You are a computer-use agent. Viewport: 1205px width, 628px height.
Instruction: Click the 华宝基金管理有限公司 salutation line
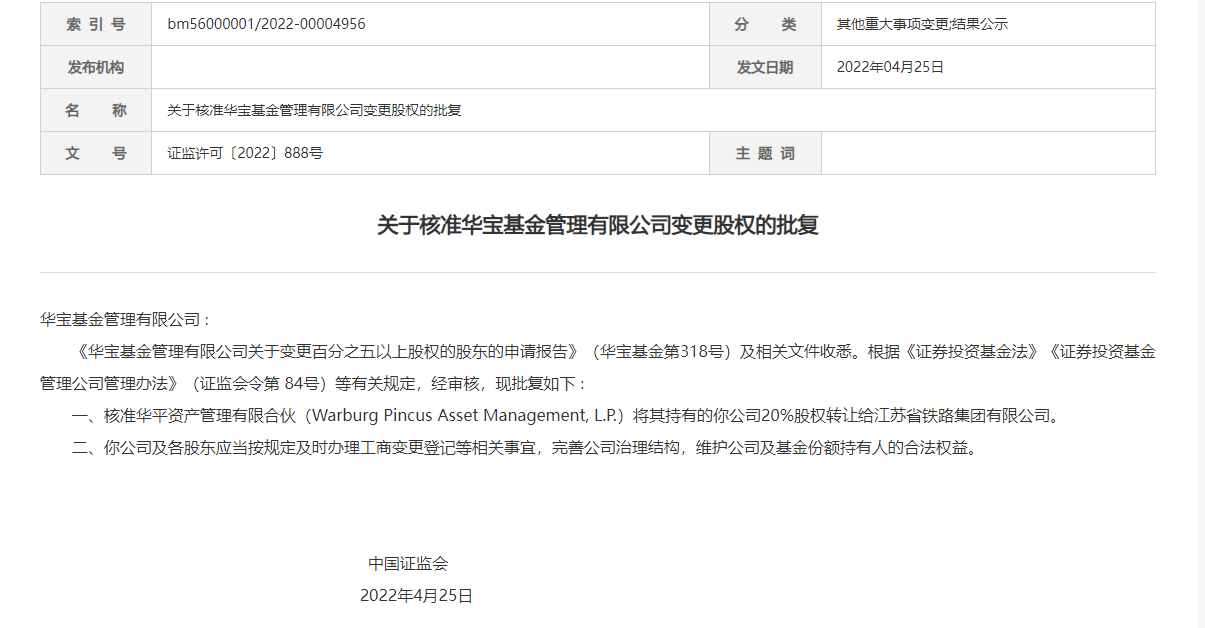click(x=125, y=320)
